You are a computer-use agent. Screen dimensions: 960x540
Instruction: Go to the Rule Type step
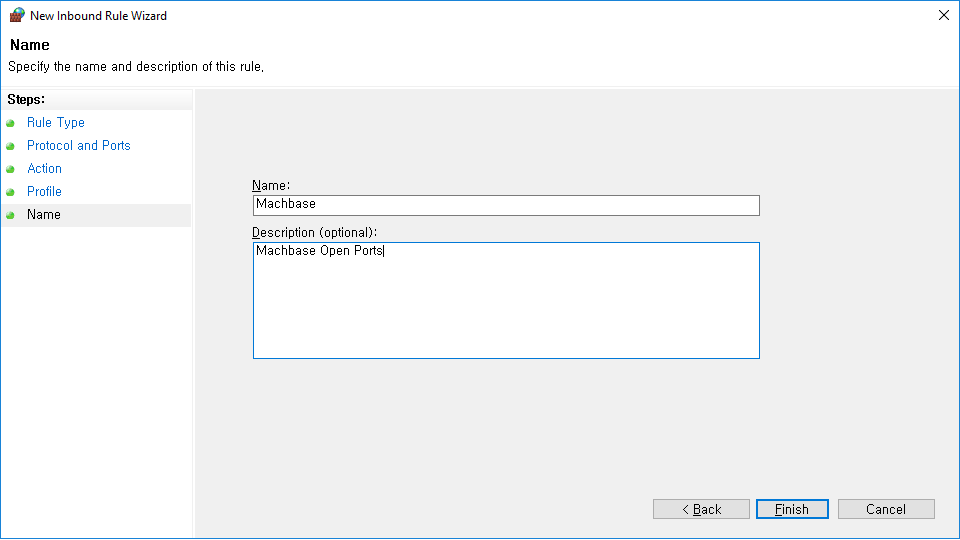point(56,123)
